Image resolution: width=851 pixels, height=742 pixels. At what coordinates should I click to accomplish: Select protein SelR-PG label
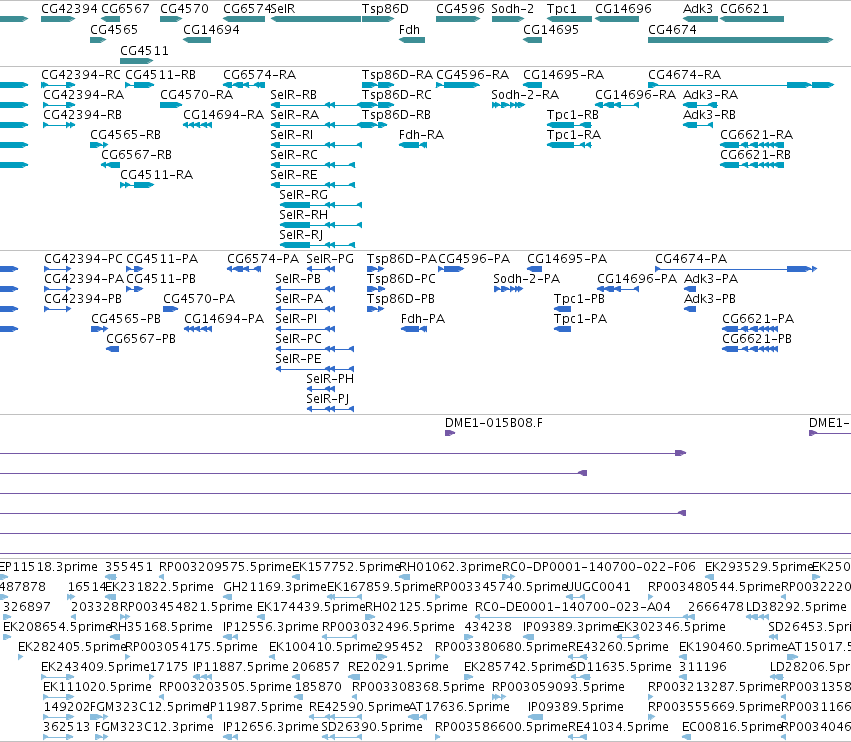click(x=330, y=259)
